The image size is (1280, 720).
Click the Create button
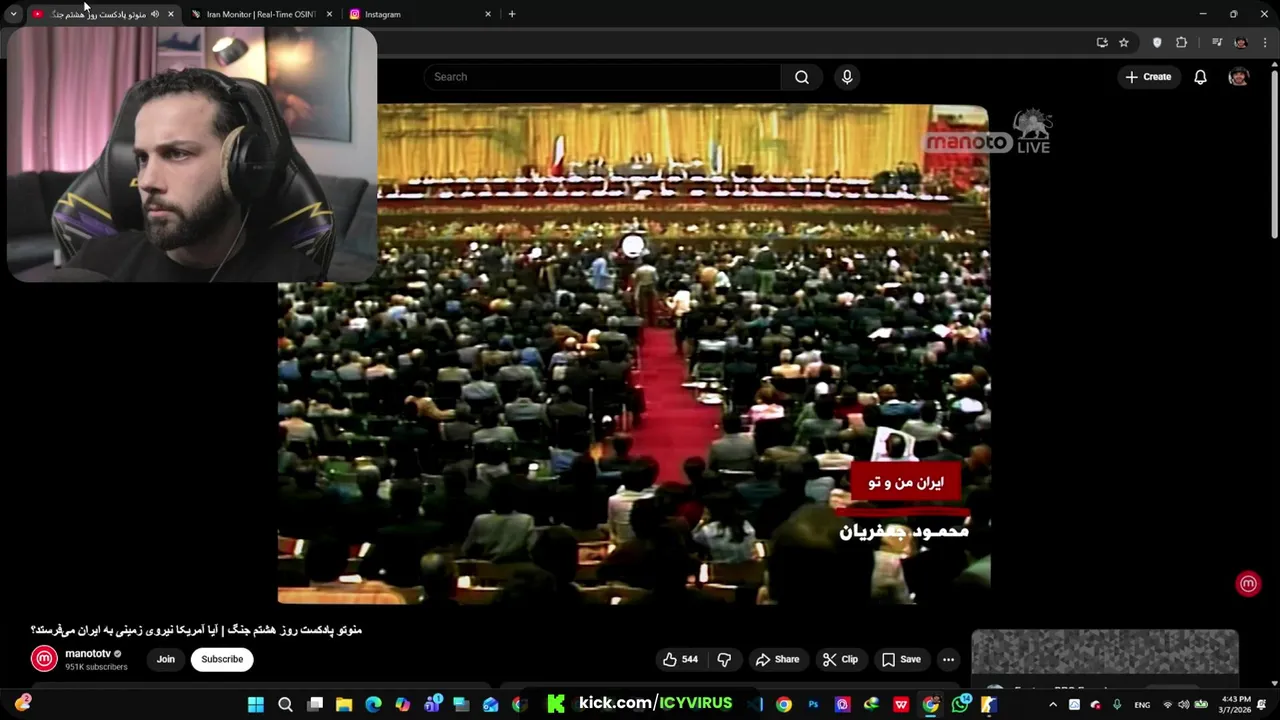click(x=1148, y=77)
